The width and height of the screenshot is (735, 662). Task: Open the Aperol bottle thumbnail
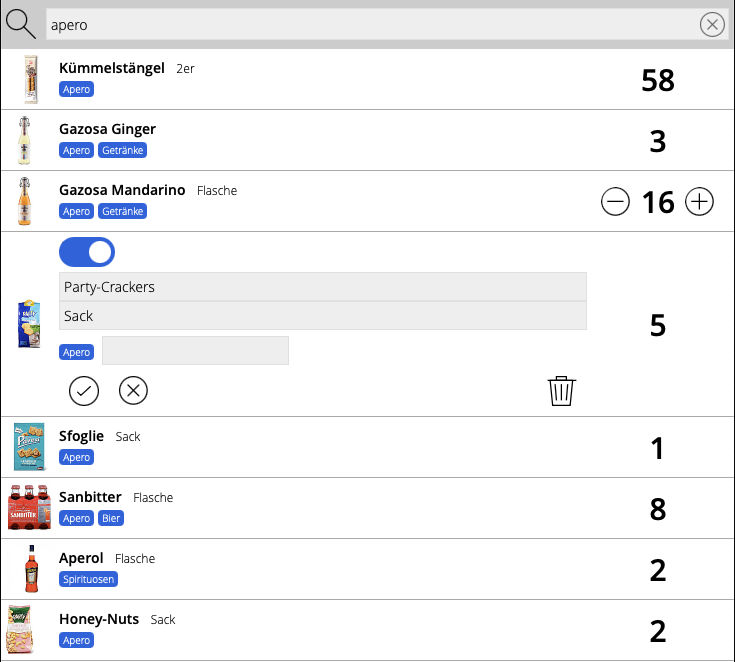pos(32,569)
